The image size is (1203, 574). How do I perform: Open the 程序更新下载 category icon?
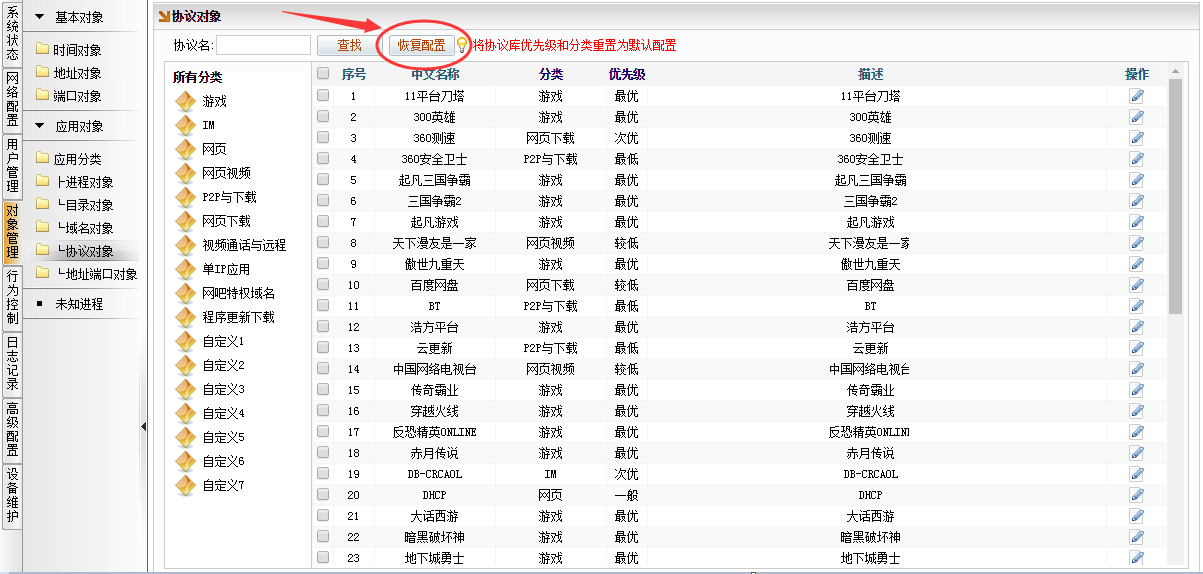(x=185, y=317)
